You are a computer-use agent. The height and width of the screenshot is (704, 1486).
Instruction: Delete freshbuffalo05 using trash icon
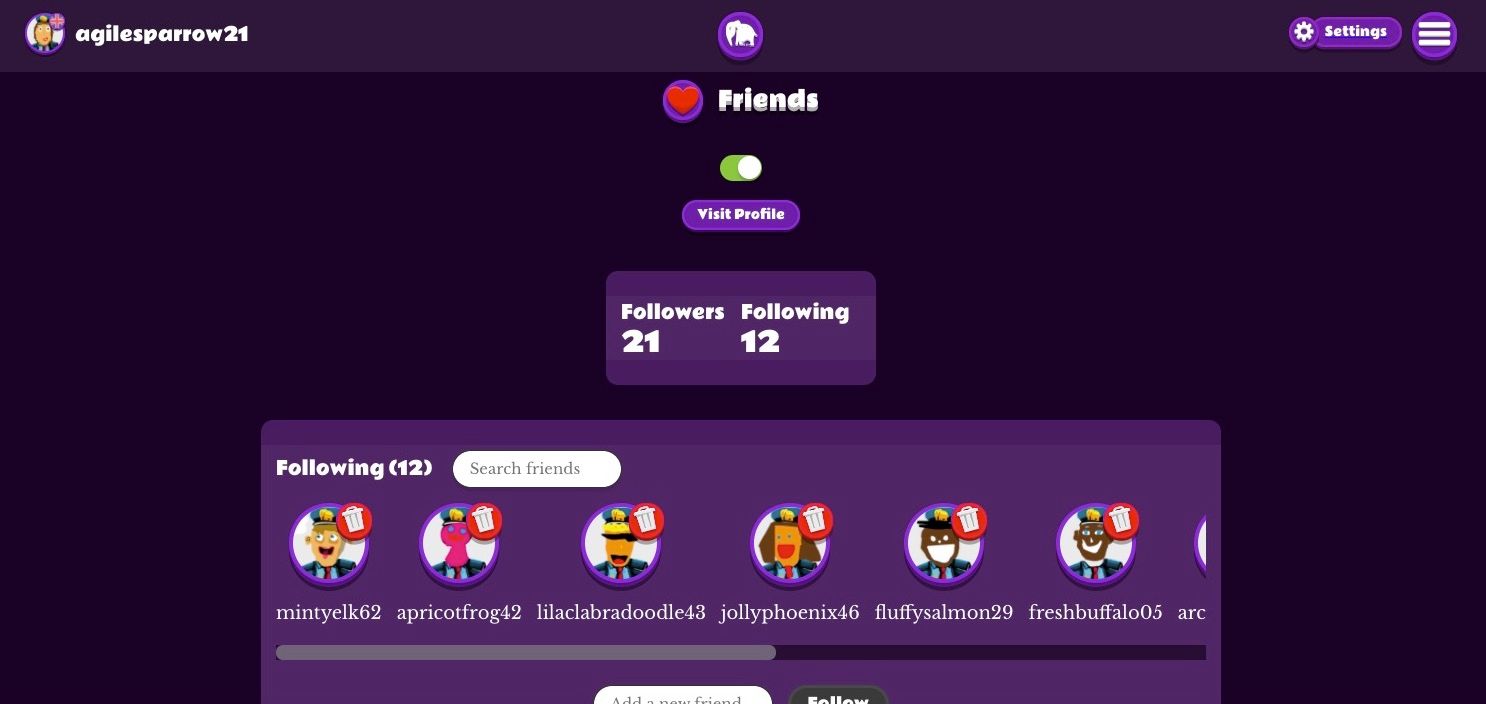(1121, 521)
